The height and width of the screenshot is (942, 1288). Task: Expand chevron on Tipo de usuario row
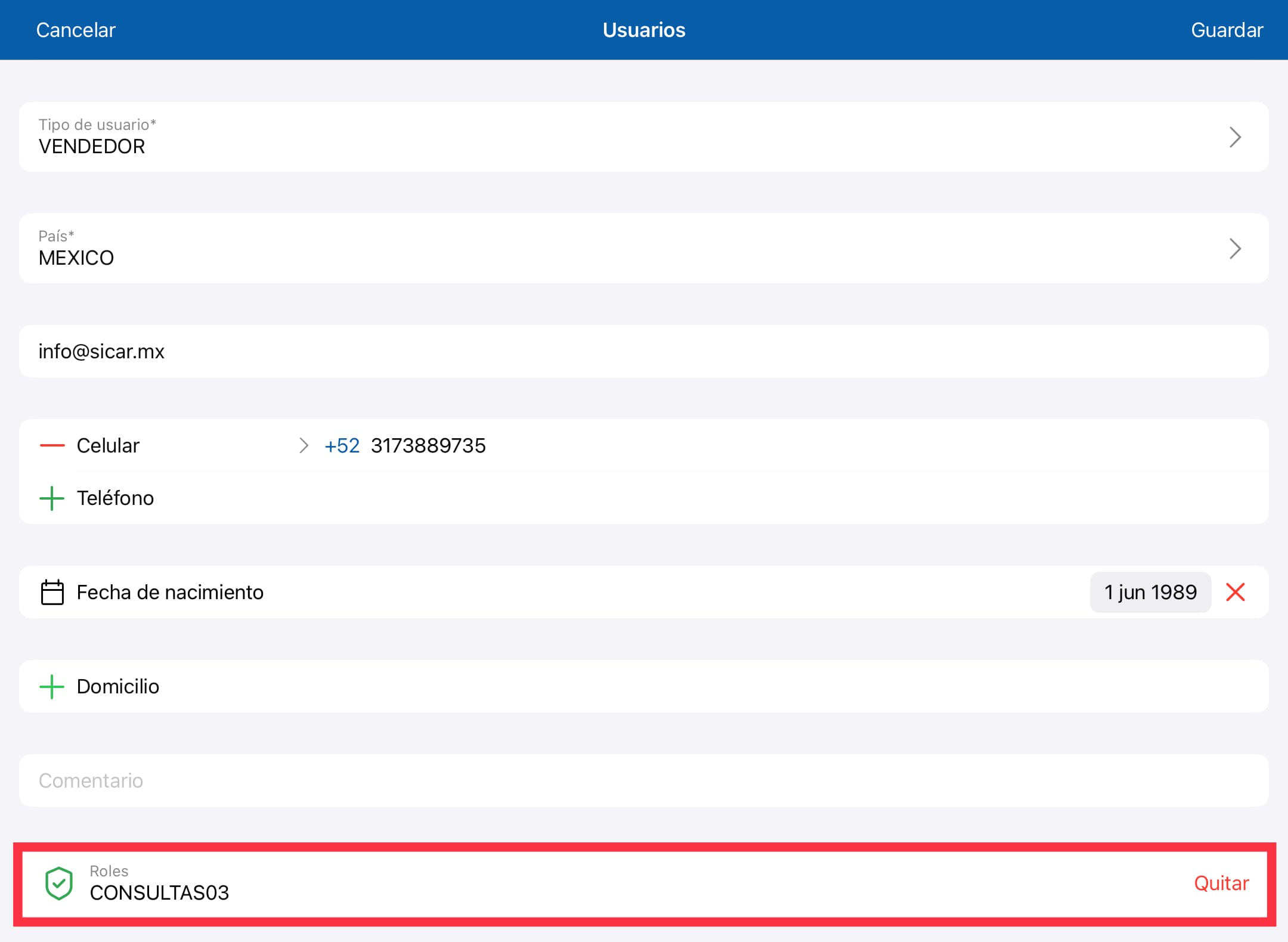[1235, 137]
